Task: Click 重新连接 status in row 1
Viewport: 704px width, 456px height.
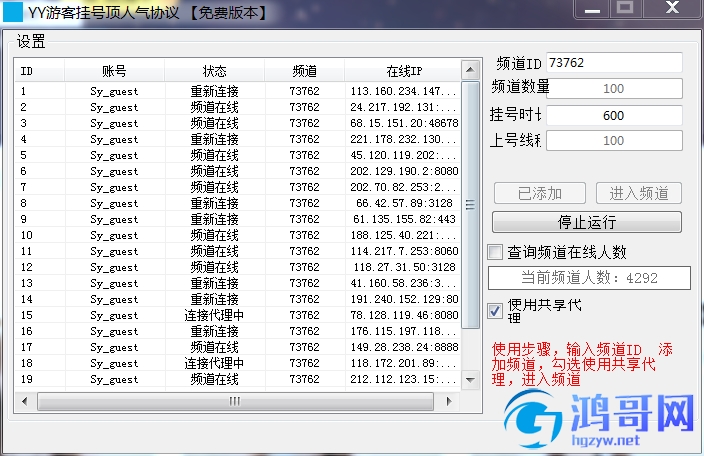Action: pyautogui.click(x=215, y=91)
